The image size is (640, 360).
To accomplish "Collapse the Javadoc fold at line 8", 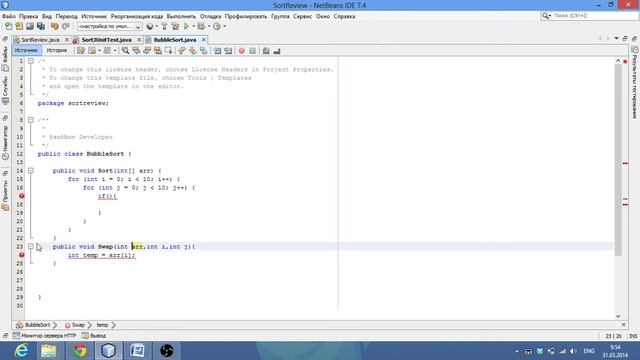I will click(31, 120).
